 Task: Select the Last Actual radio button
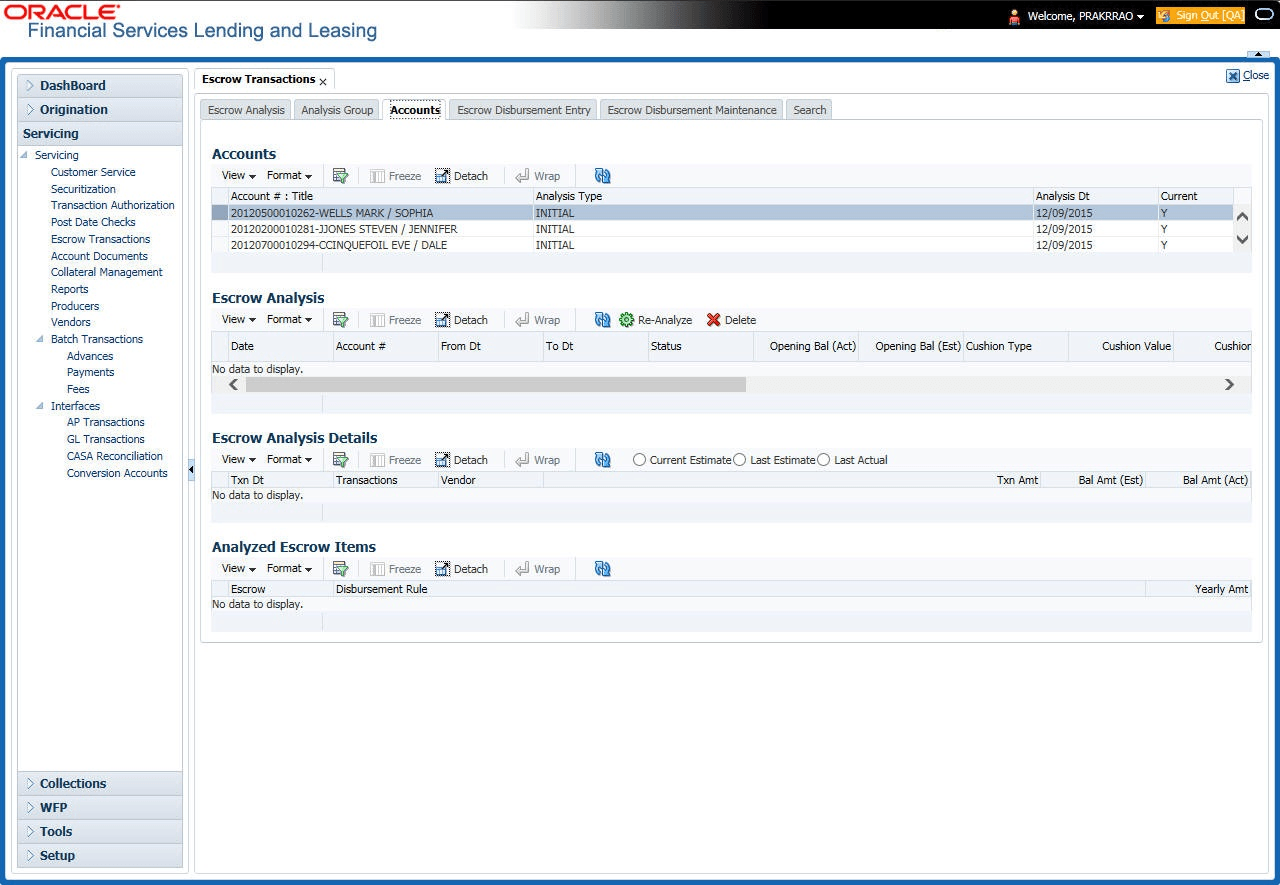[x=824, y=460]
